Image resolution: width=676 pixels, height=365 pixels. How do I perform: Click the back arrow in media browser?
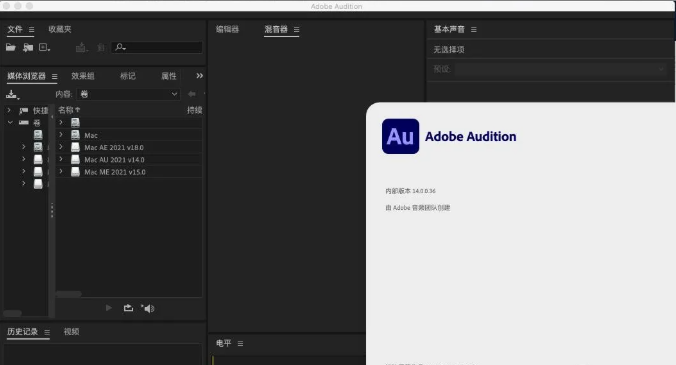point(192,94)
